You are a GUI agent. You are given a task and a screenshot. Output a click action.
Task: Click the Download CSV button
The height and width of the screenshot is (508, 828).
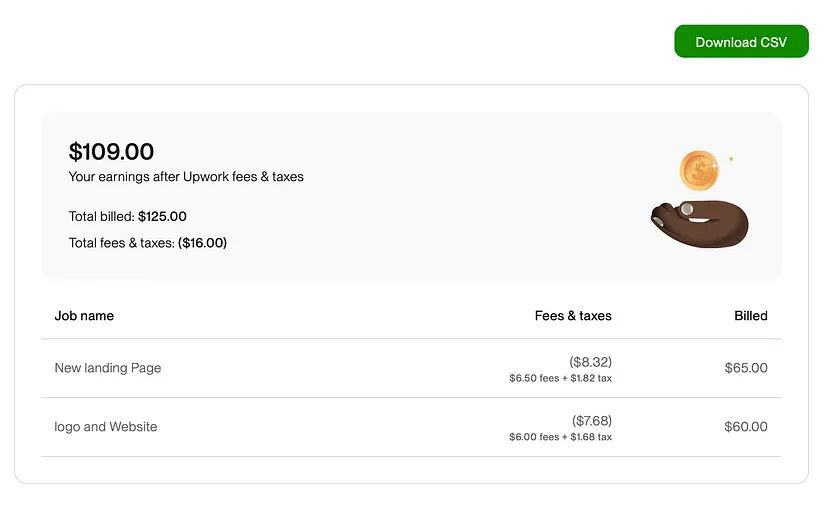741,41
